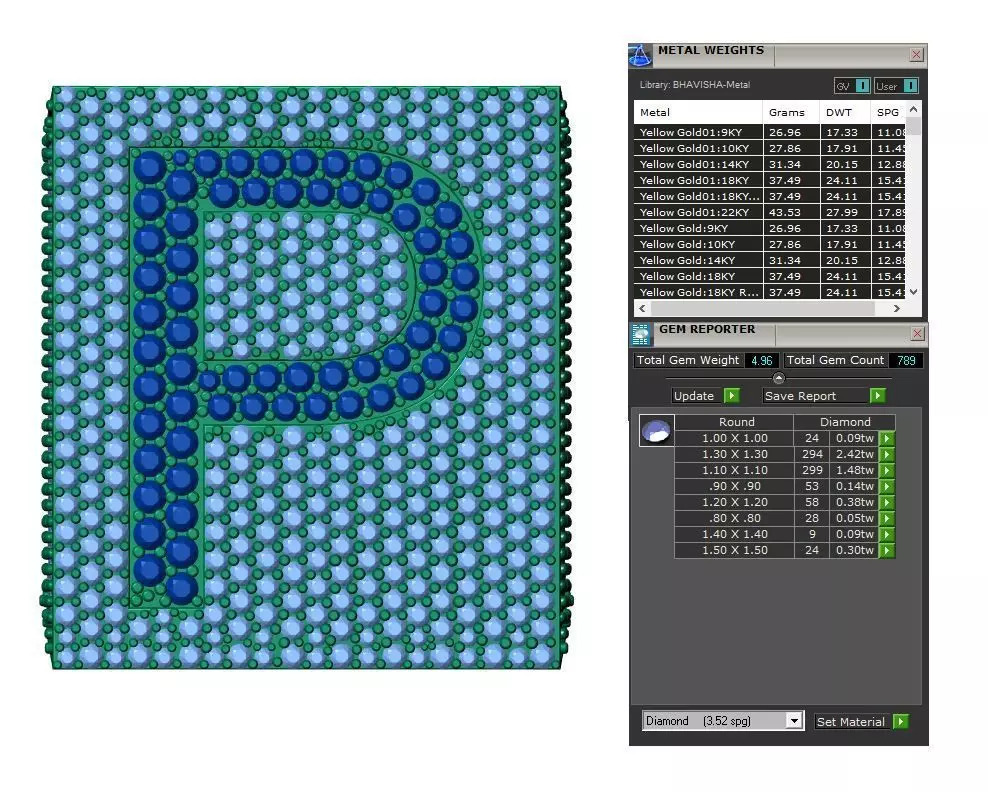988x792 pixels.
Task: Close the Metal Weights panel
Action: (917, 55)
